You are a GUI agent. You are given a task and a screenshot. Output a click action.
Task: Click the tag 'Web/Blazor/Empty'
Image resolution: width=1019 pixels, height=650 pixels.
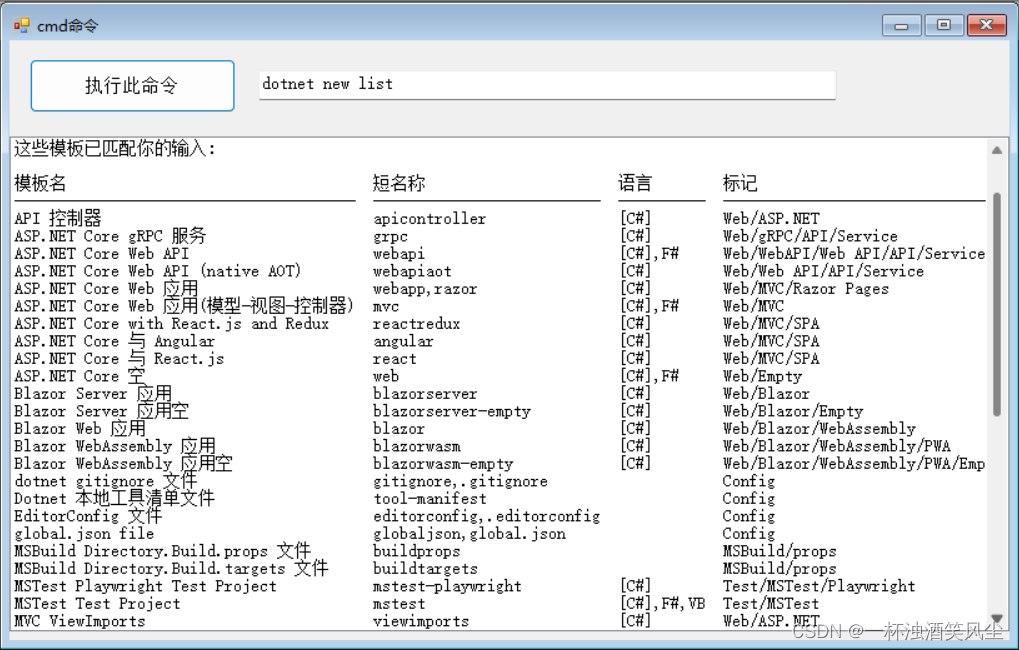click(x=793, y=412)
